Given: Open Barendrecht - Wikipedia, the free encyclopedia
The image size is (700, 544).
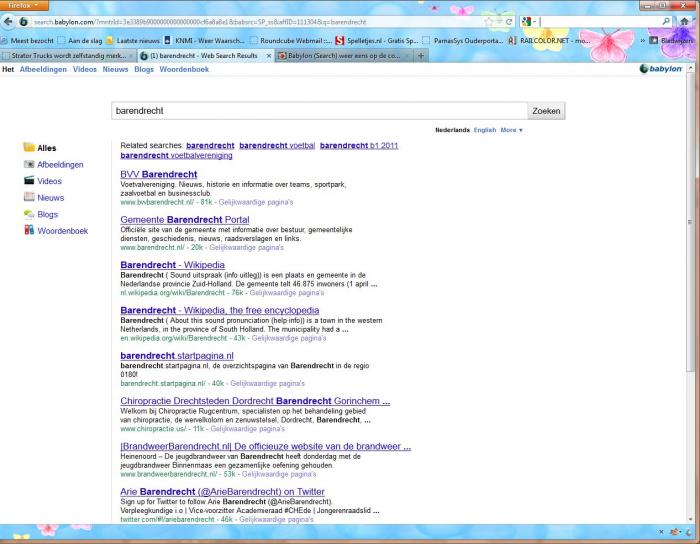Looking at the screenshot, I should (x=220, y=310).
